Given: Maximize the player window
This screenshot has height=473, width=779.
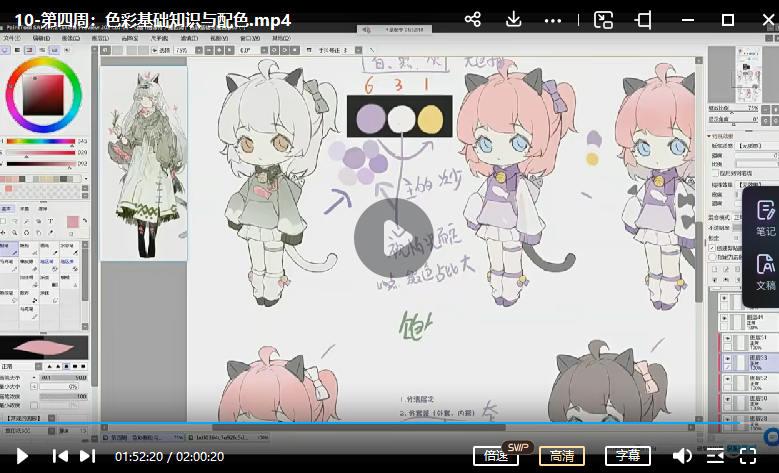Looking at the screenshot, I should coord(728,19).
